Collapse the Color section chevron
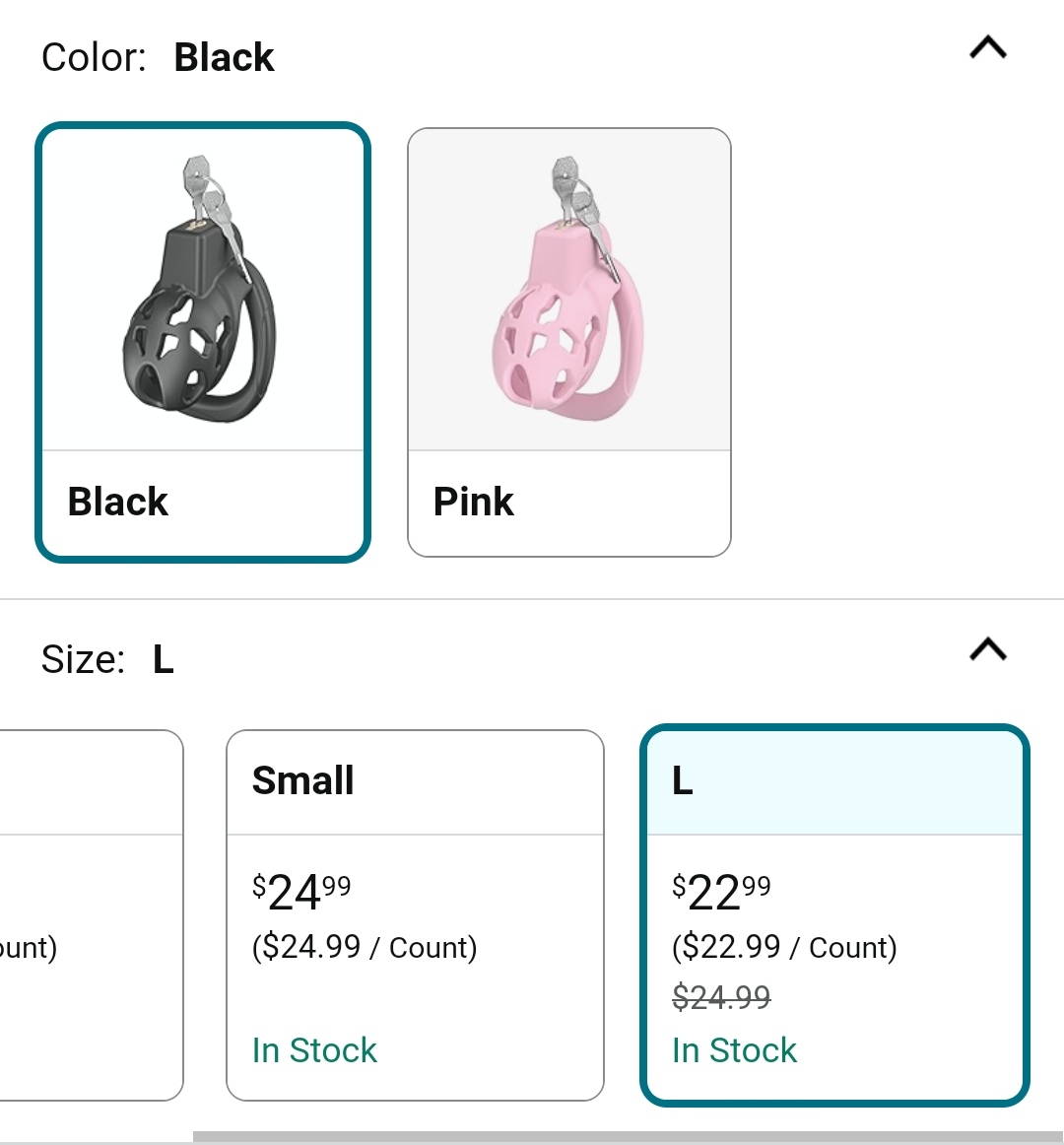The width and height of the screenshot is (1064, 1145). tap(988, 47)
